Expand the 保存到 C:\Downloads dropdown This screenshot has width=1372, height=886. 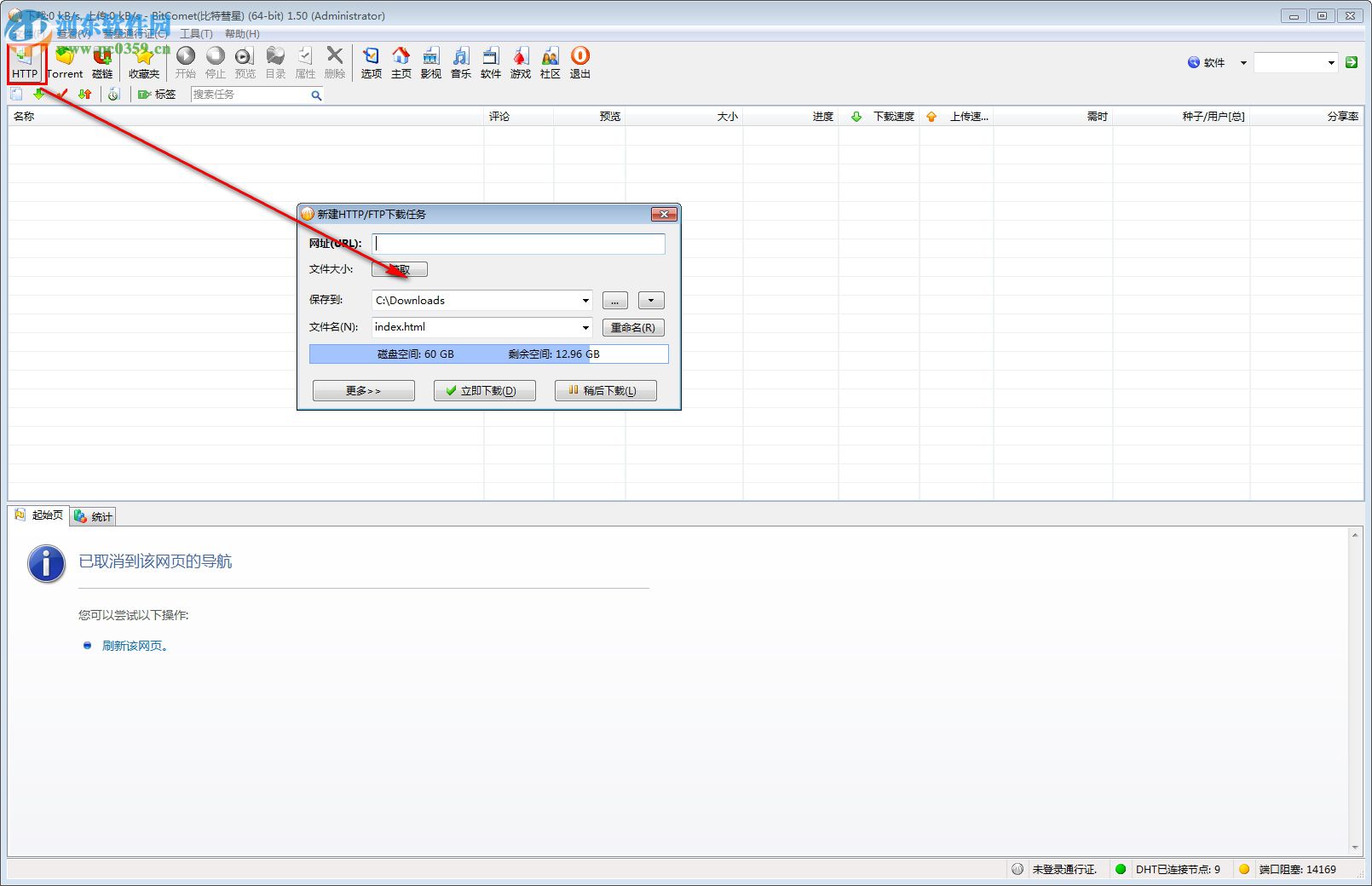(585, 301)
